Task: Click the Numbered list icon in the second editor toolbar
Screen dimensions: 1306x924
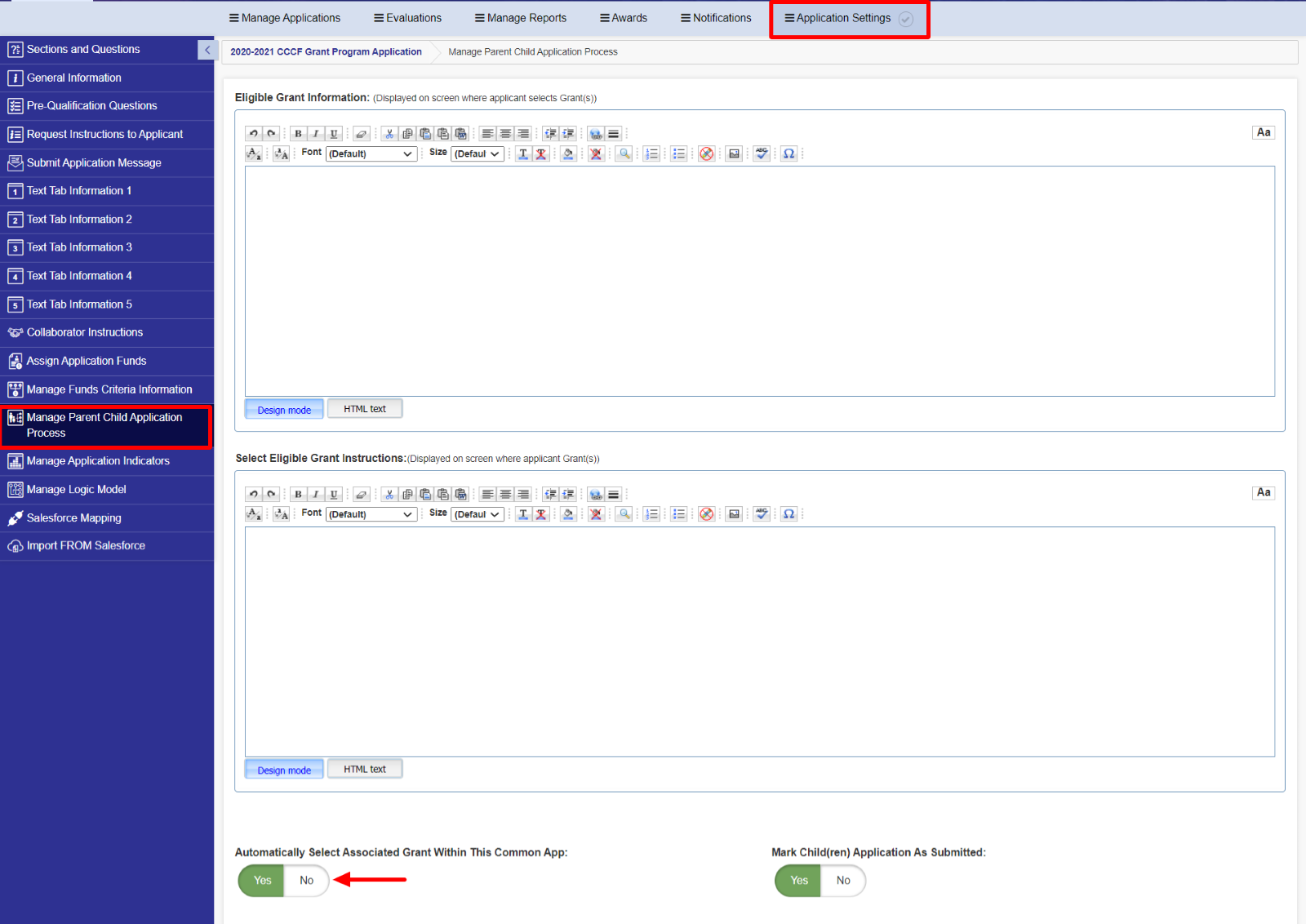Action: click(x=651, y=514)
